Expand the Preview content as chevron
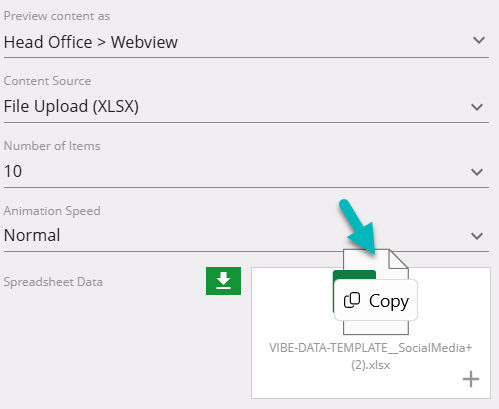 click(479, 40)
